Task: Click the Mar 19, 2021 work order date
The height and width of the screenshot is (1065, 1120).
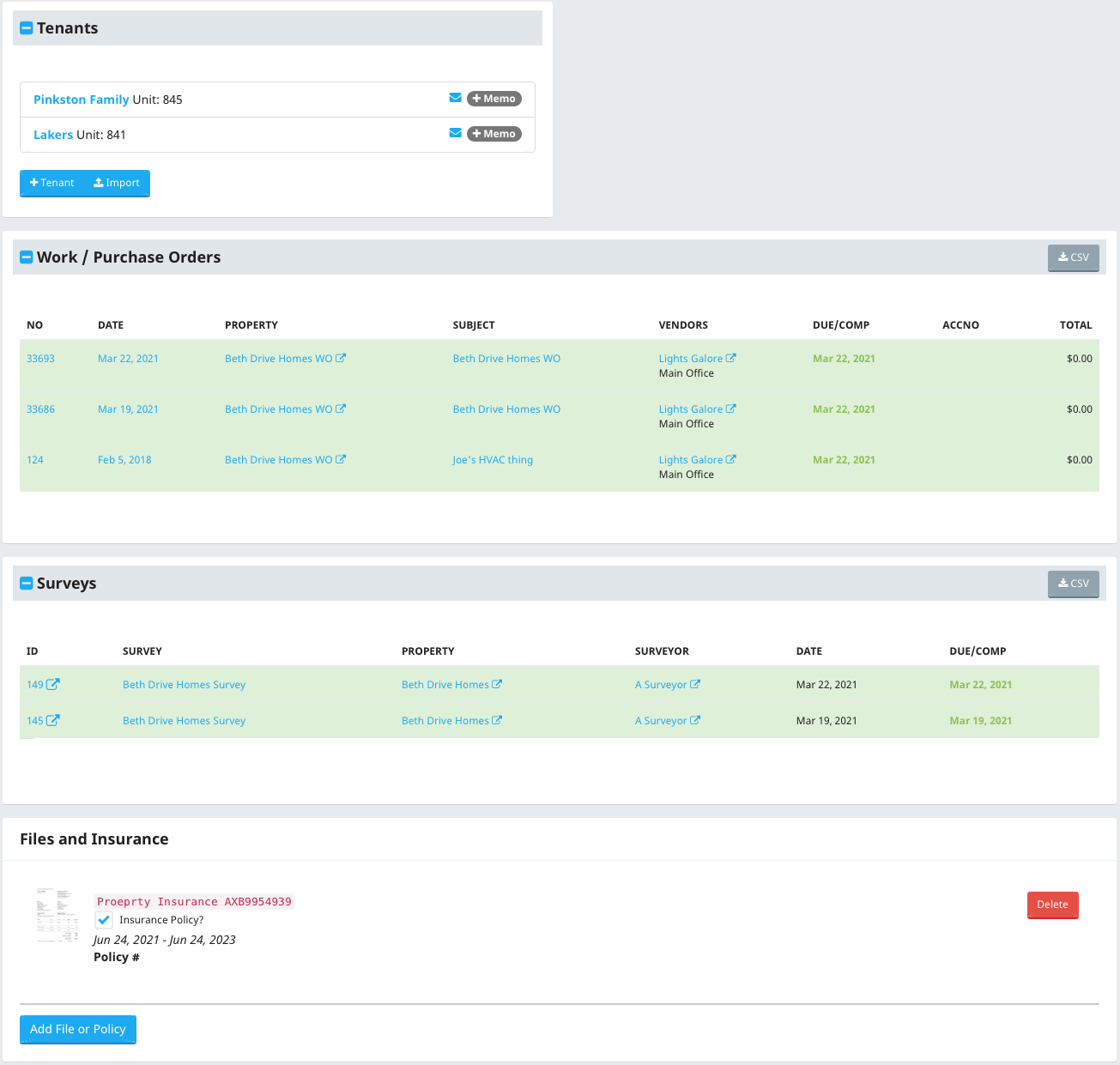Action: point(128,409)
